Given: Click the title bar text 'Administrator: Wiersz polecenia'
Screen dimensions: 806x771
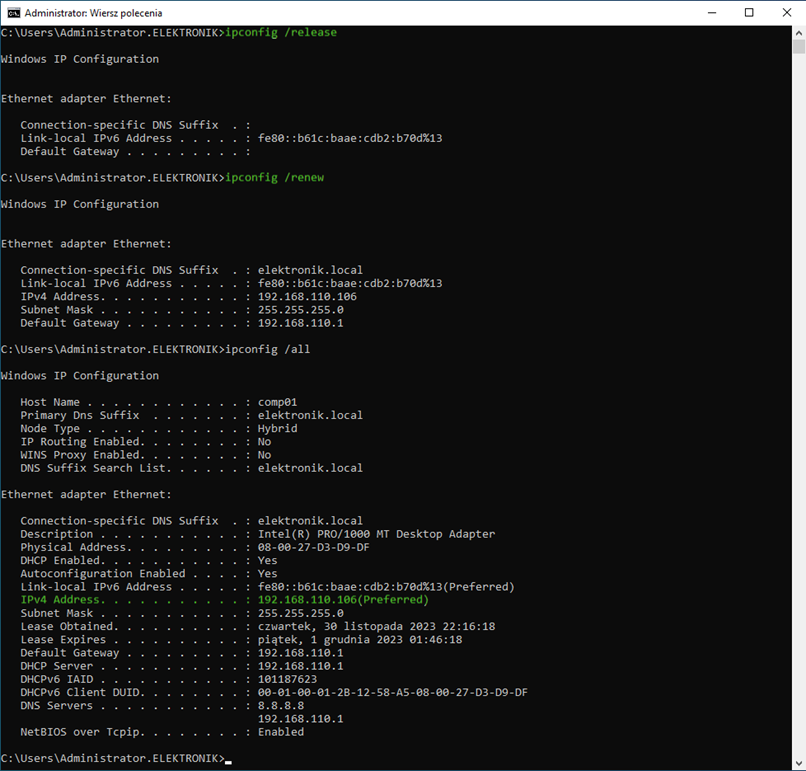Looking at the screenshot, I should coord(93,13).
